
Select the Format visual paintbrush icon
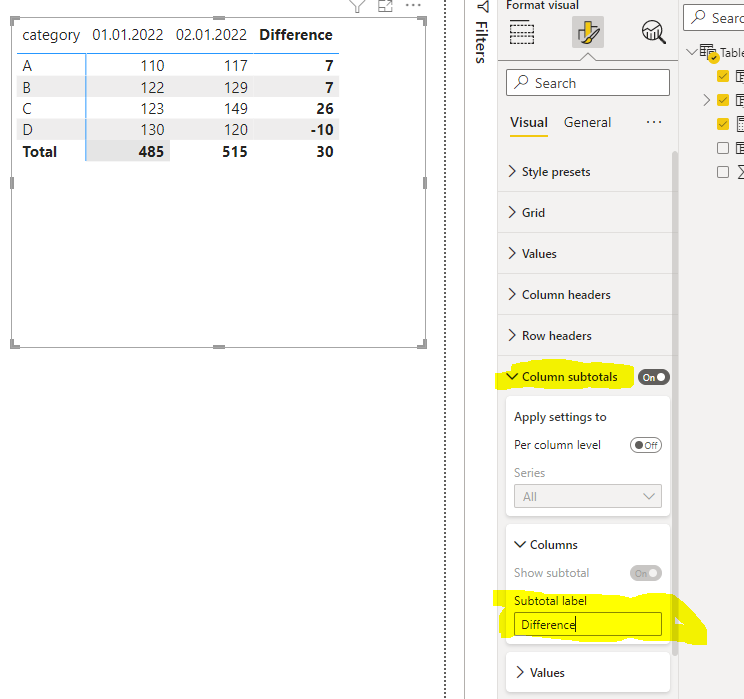pos(588,32)
